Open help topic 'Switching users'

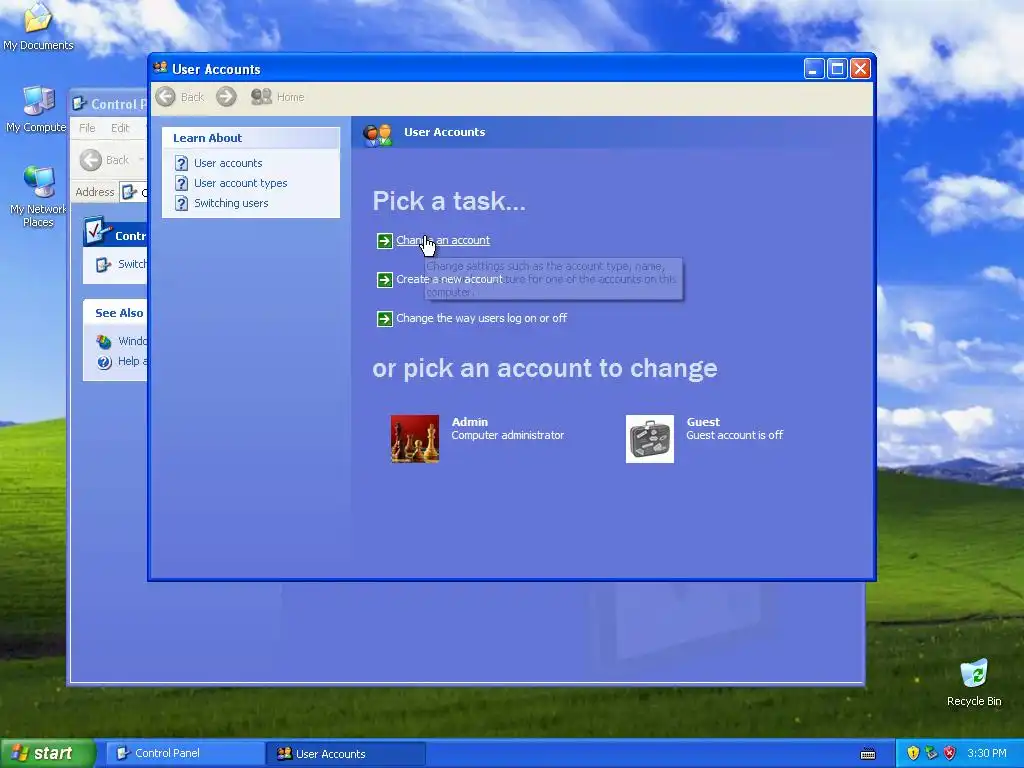coord(231,203)
